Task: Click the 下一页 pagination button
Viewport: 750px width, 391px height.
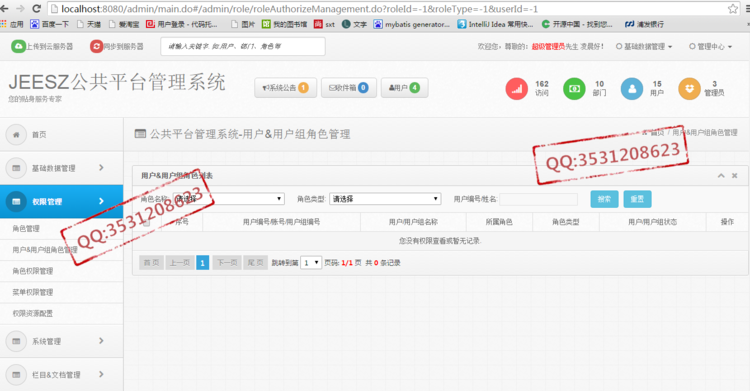Action: [227, 263]
